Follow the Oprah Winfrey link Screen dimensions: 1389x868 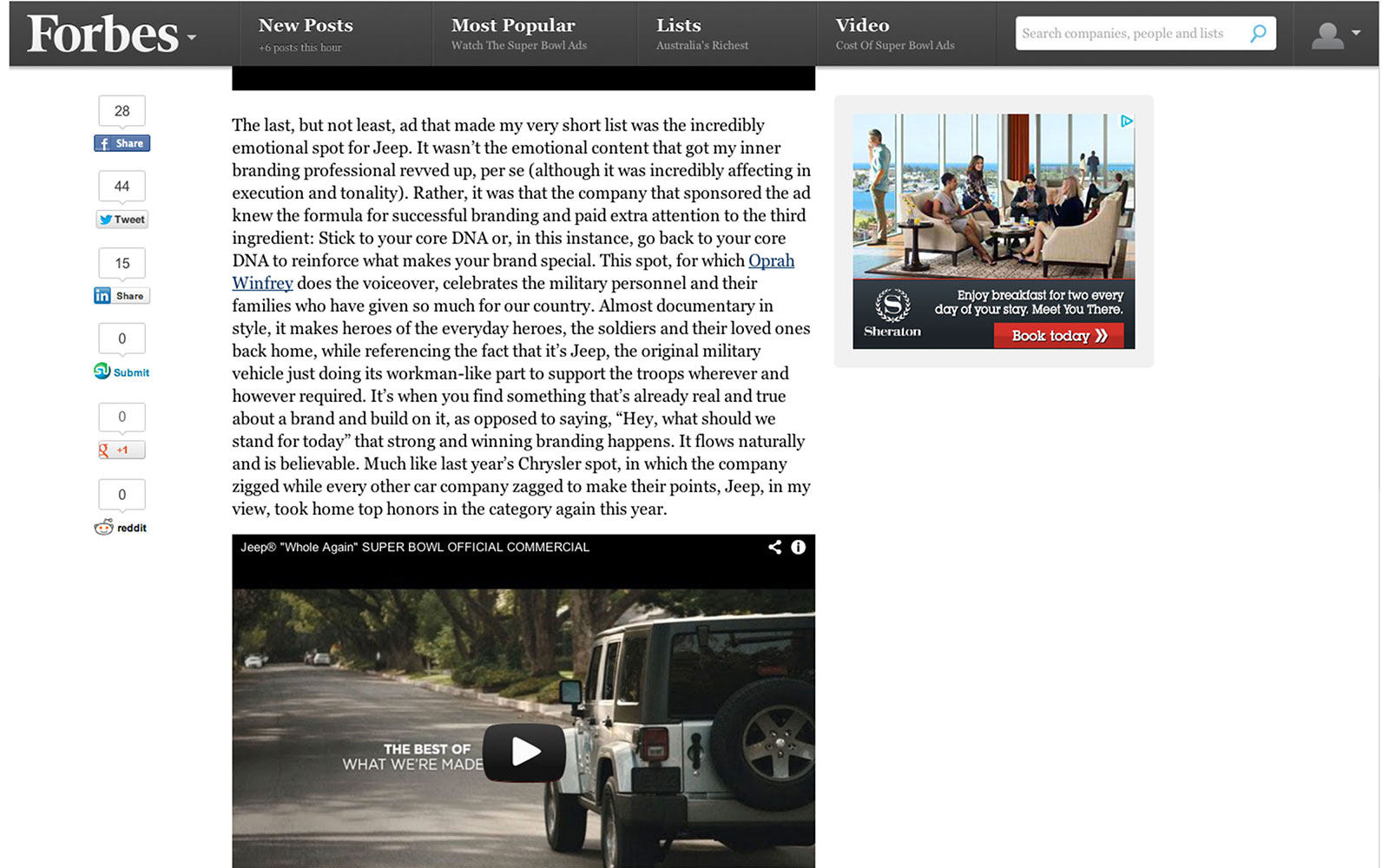[x=771, y=260]
